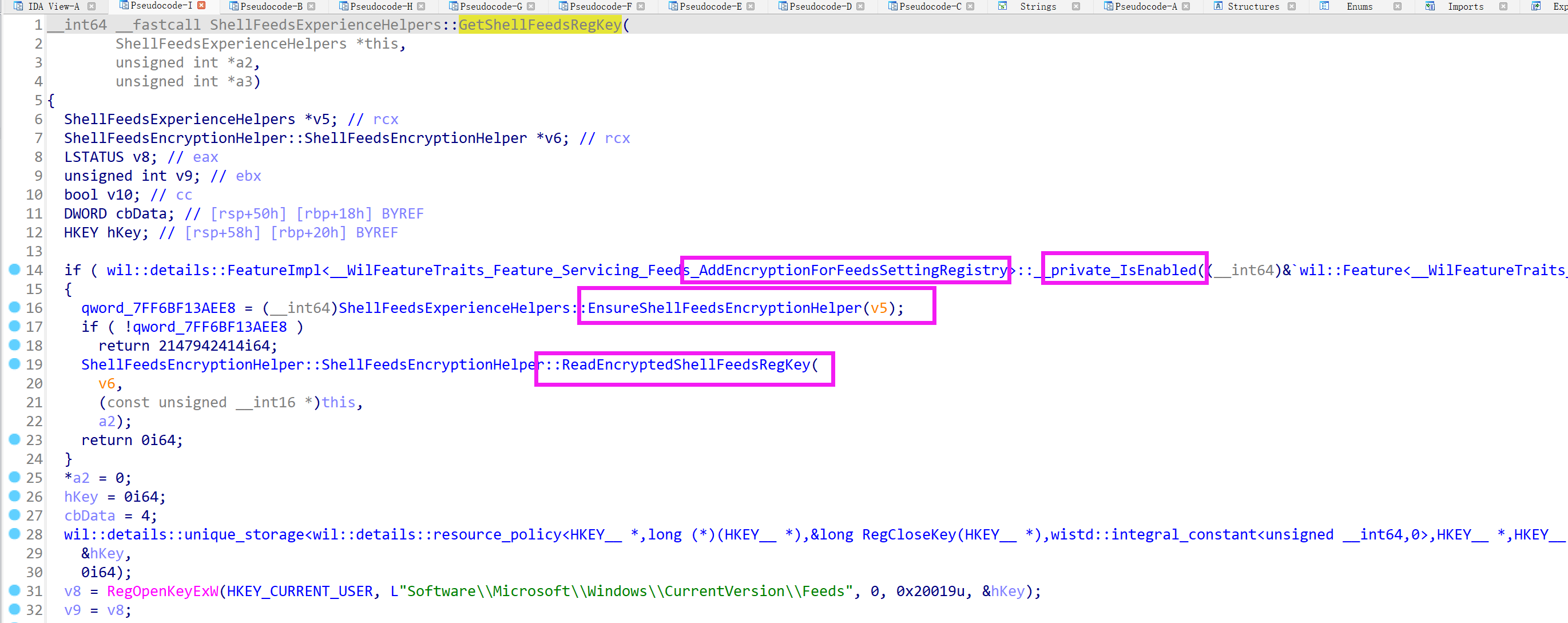
Task: Click the Structures tab icon
Action: [x=1217, y=6]
